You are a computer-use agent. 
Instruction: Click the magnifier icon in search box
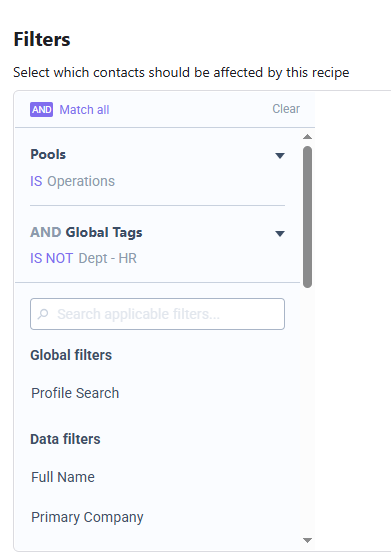coord(43,314)
